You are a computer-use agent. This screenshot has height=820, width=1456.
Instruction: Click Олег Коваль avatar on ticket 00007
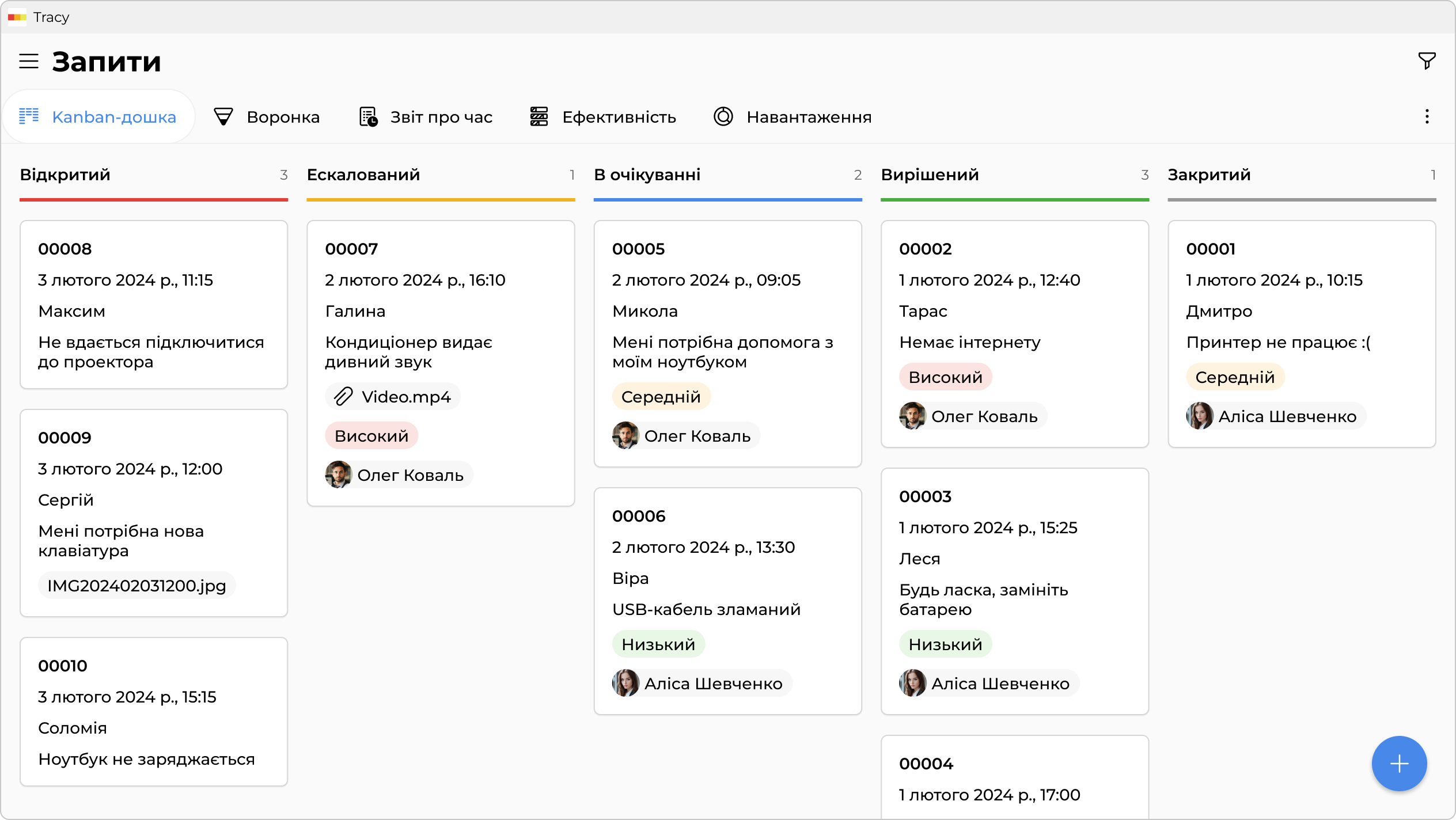(x=338, y=474)
